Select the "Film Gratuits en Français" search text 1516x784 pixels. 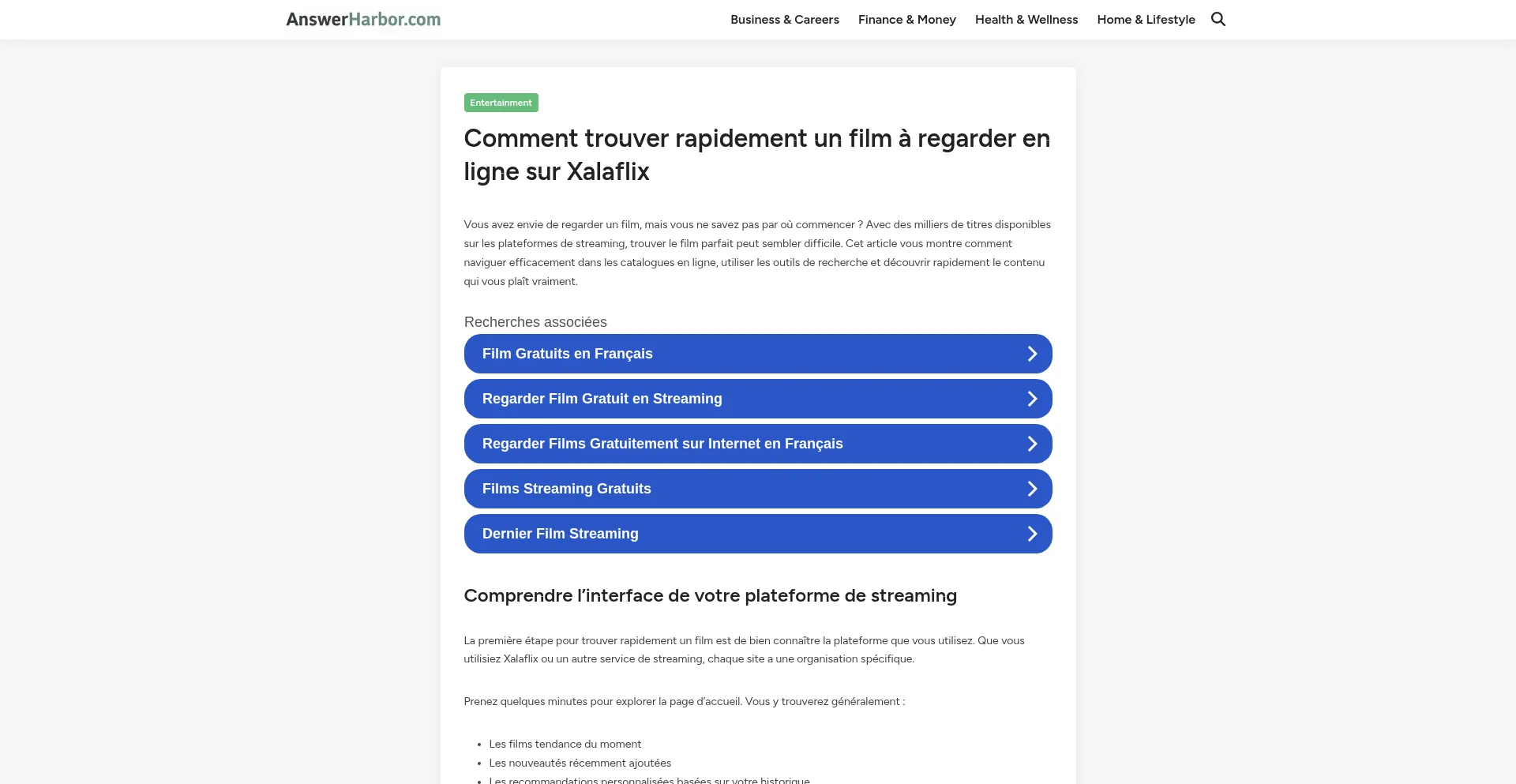(x=567, y=354)
